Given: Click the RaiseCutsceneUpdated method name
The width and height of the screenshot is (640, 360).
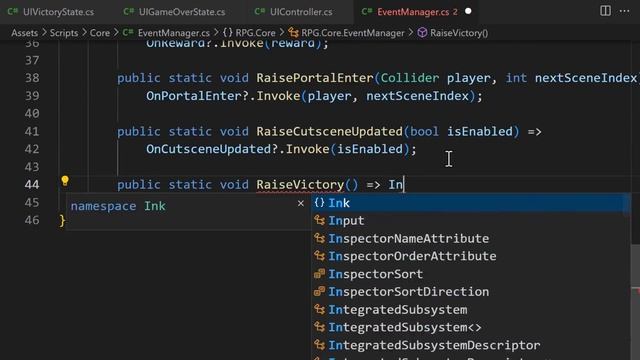Looking at the screenshot, I should 329,131.
